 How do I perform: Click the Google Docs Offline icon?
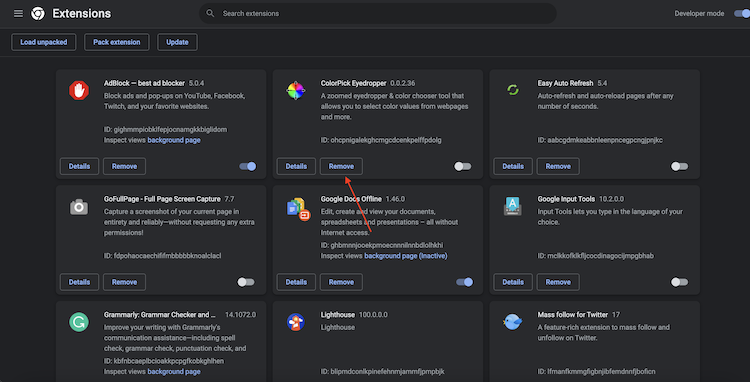coord(298,208)
